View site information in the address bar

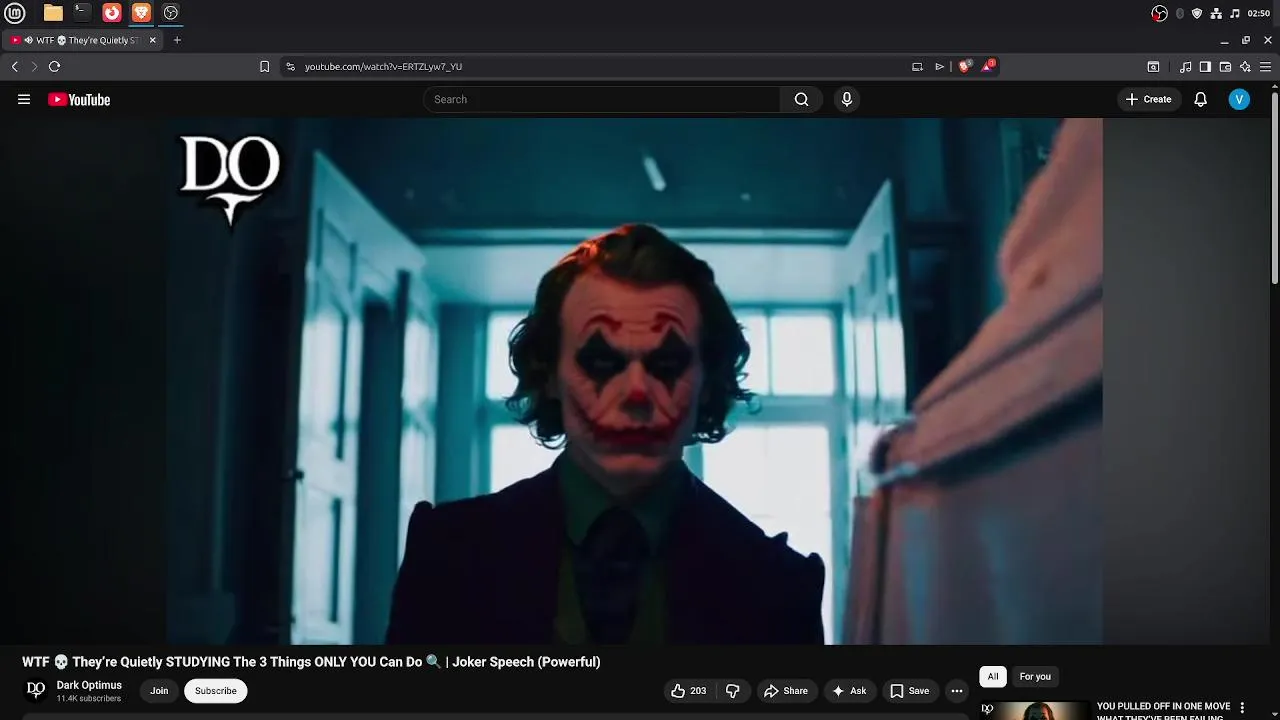click(290, 66)
